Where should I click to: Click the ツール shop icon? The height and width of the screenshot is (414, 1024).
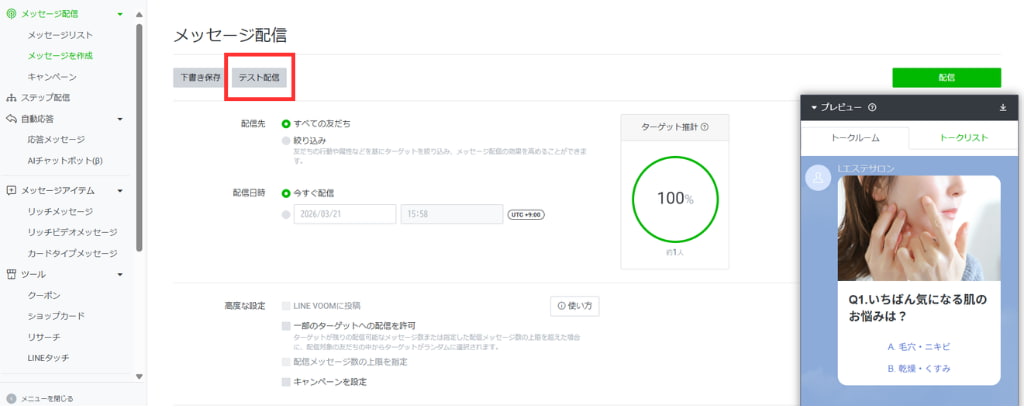(10, 274)
